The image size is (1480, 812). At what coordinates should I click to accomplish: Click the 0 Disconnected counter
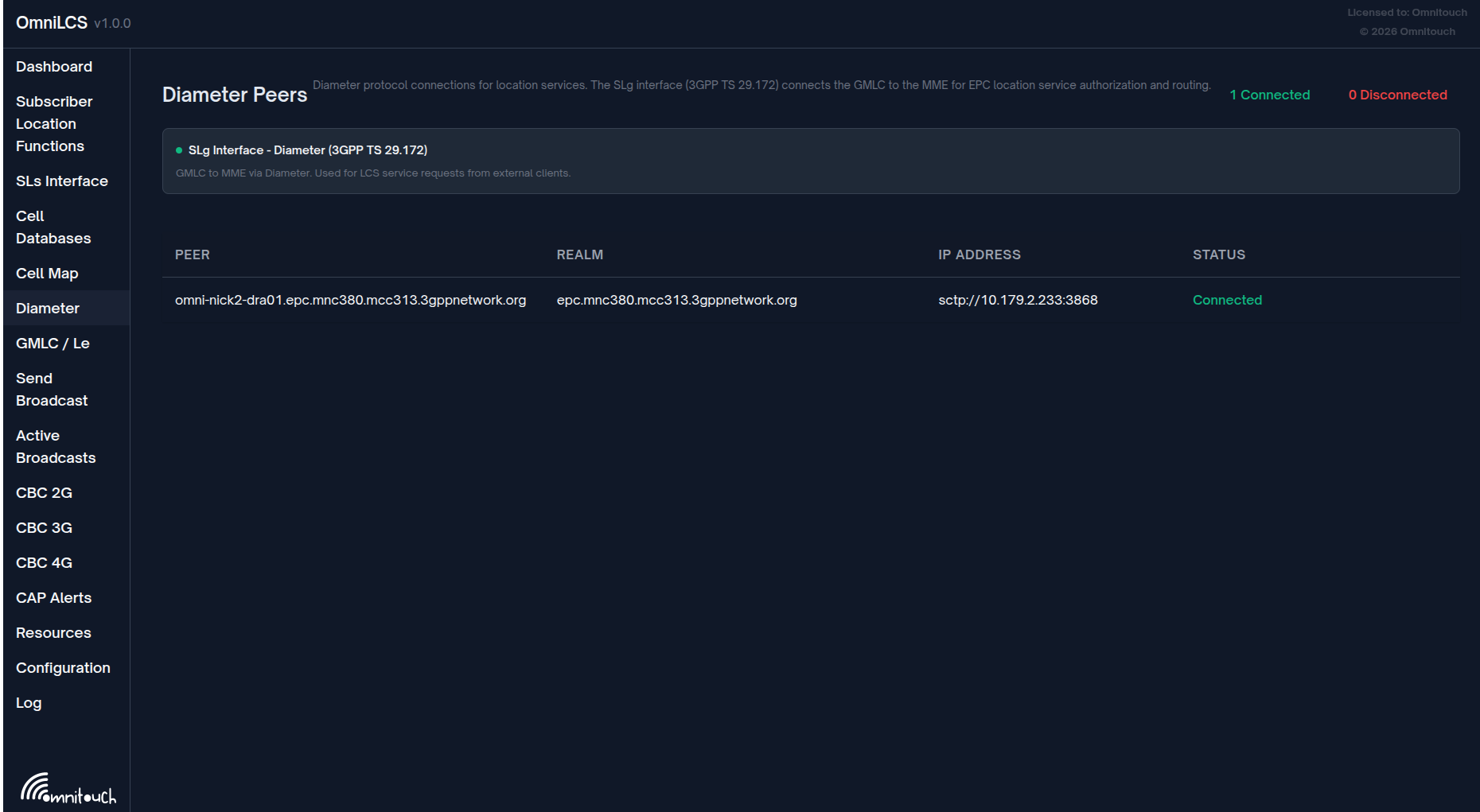[x=1397, y=95]
